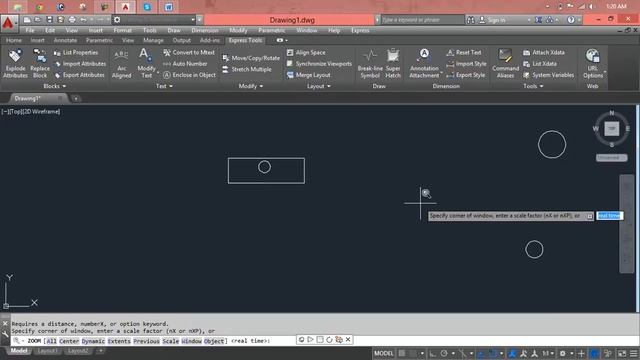Viewport: 640px width, 360px height.
Task: Click Synchronize Viewports
Action: point(319,64)
